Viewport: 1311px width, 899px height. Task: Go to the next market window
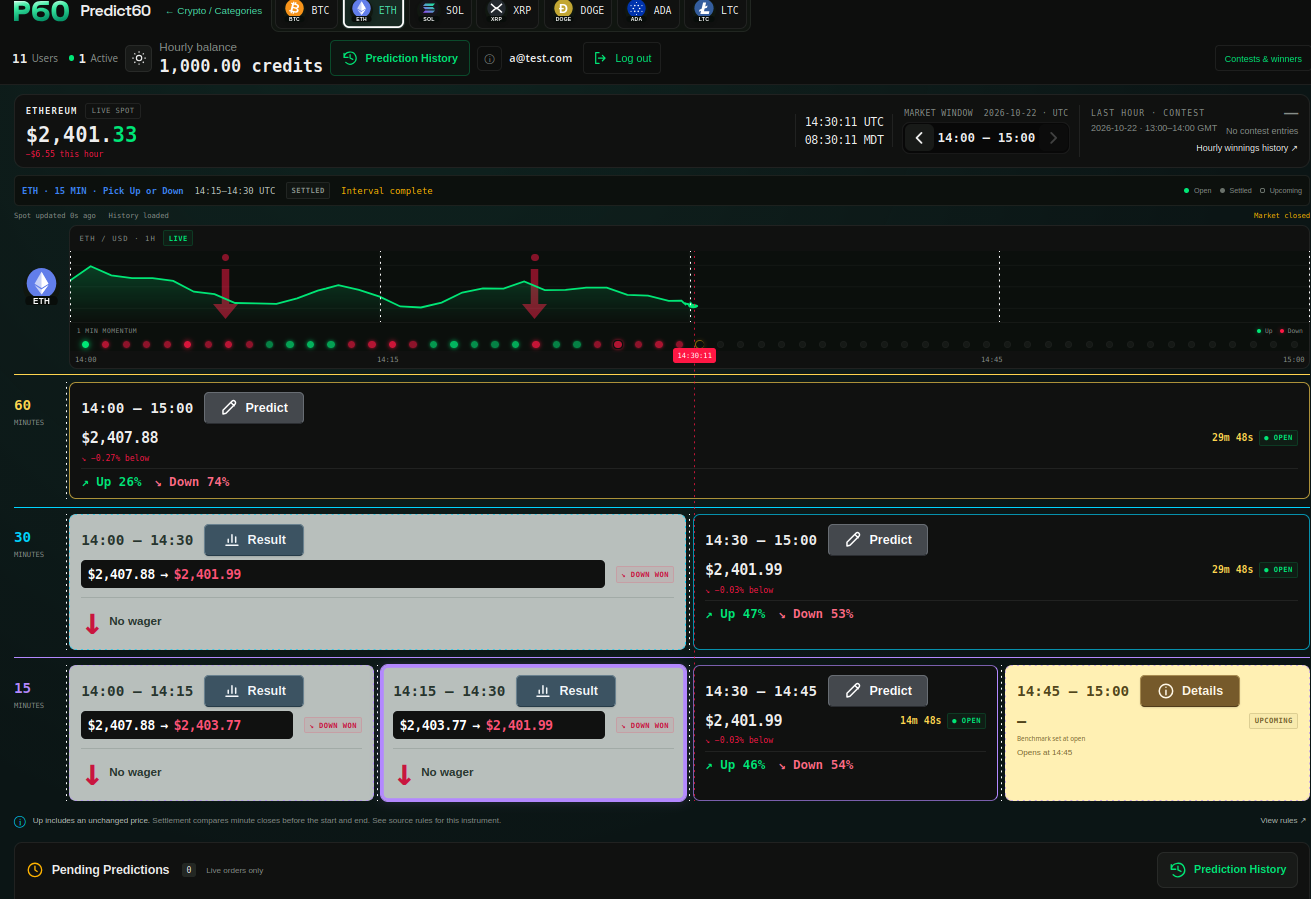click(x=1053, y=138)
